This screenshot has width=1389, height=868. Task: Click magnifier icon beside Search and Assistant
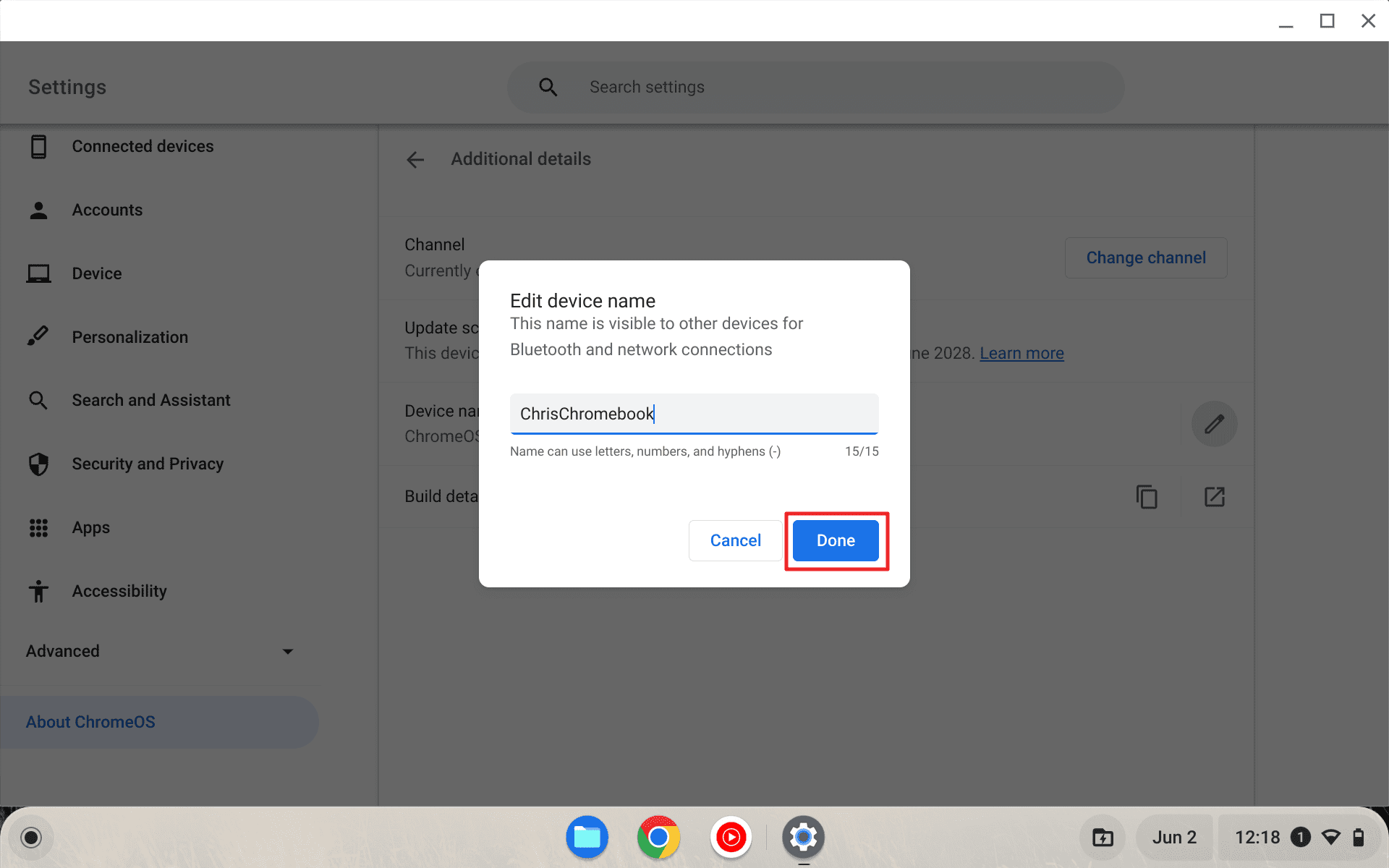pyautogui.click(x=38, y=400)
